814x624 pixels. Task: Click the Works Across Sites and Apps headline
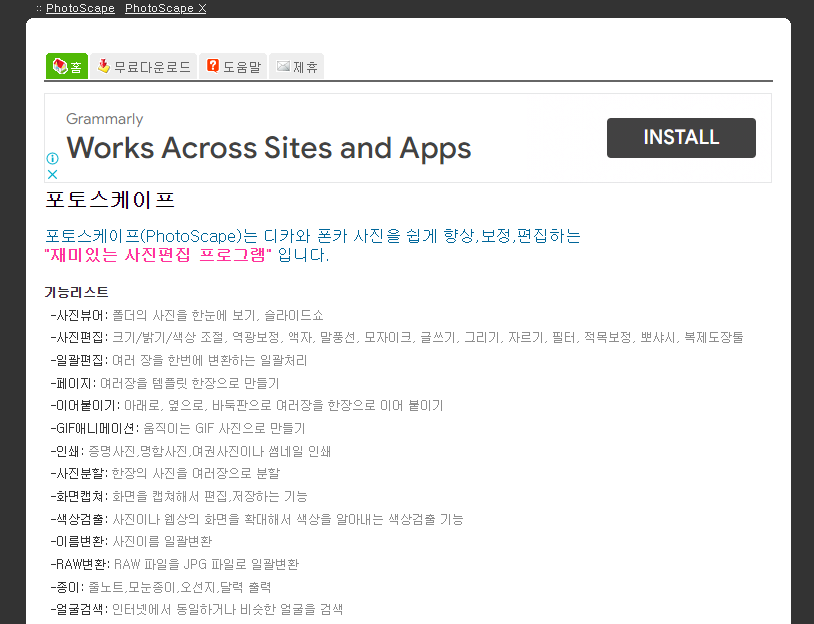[x=269, y=148]
